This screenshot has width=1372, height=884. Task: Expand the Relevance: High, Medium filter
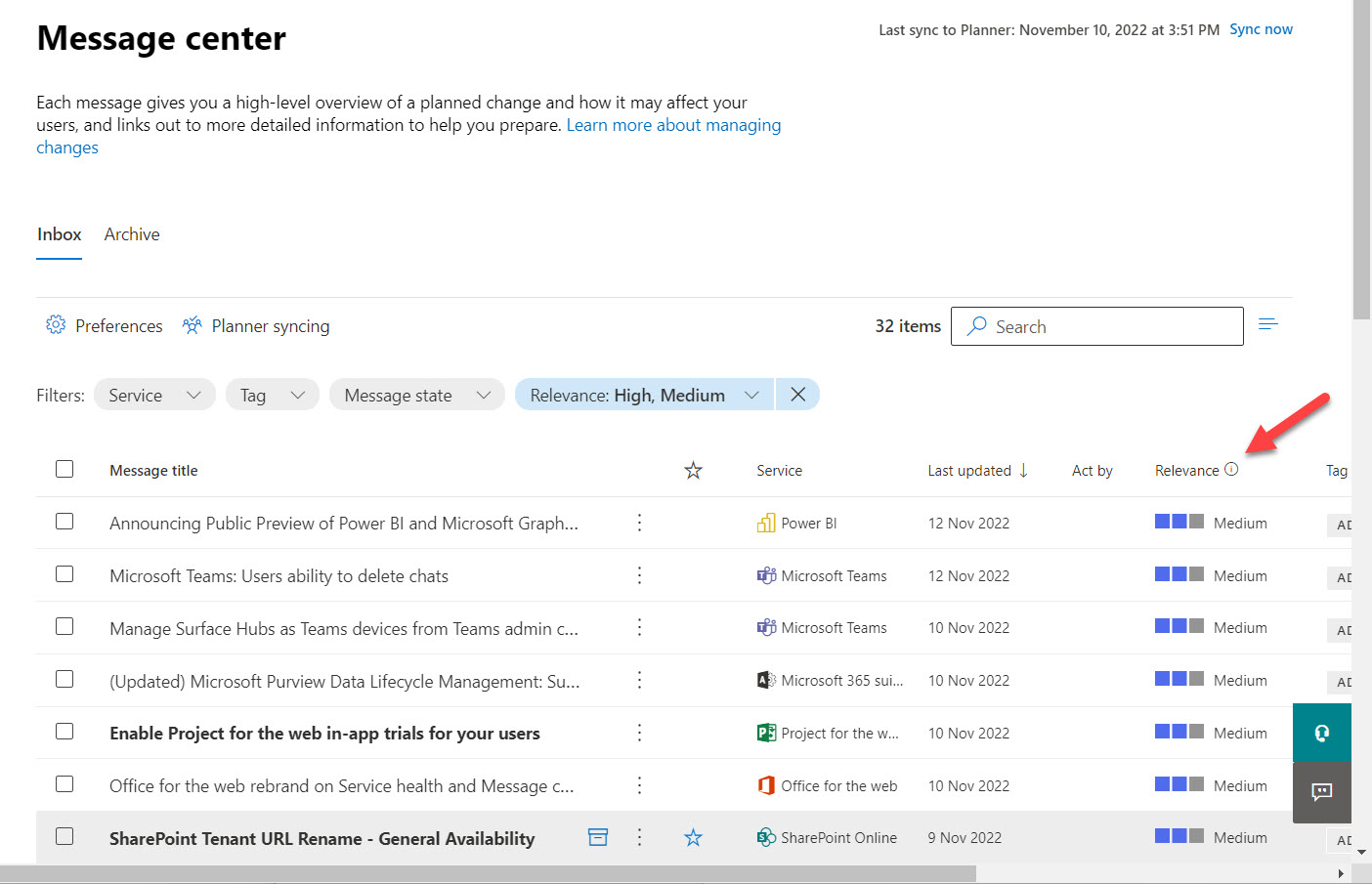(x=644, y=395)
